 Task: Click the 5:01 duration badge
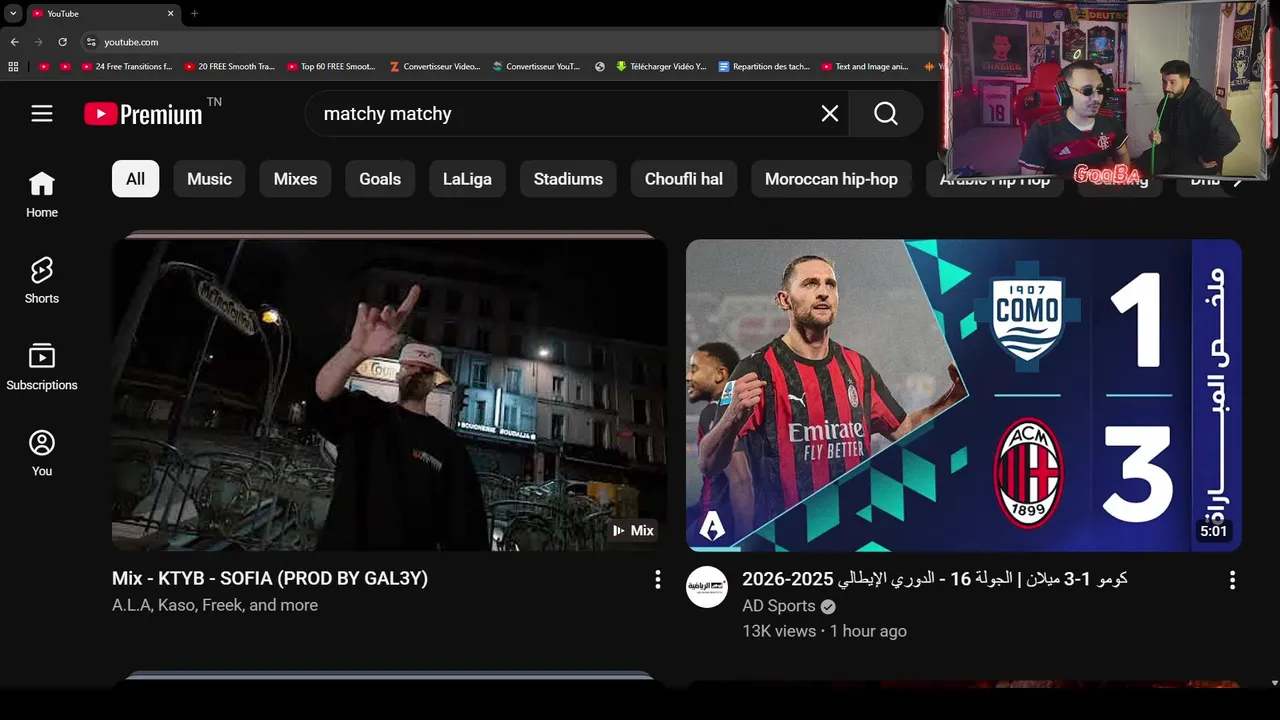1213,531
